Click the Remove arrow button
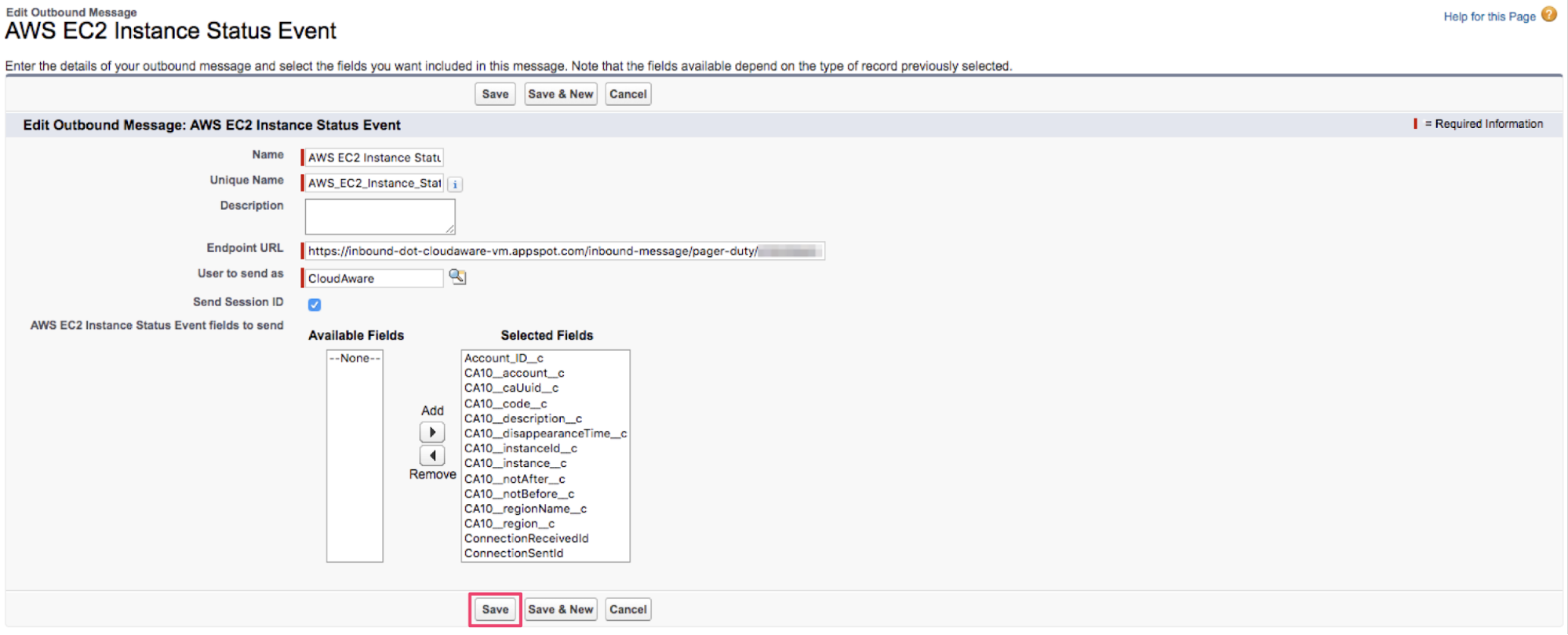 (x=432, y=455)
